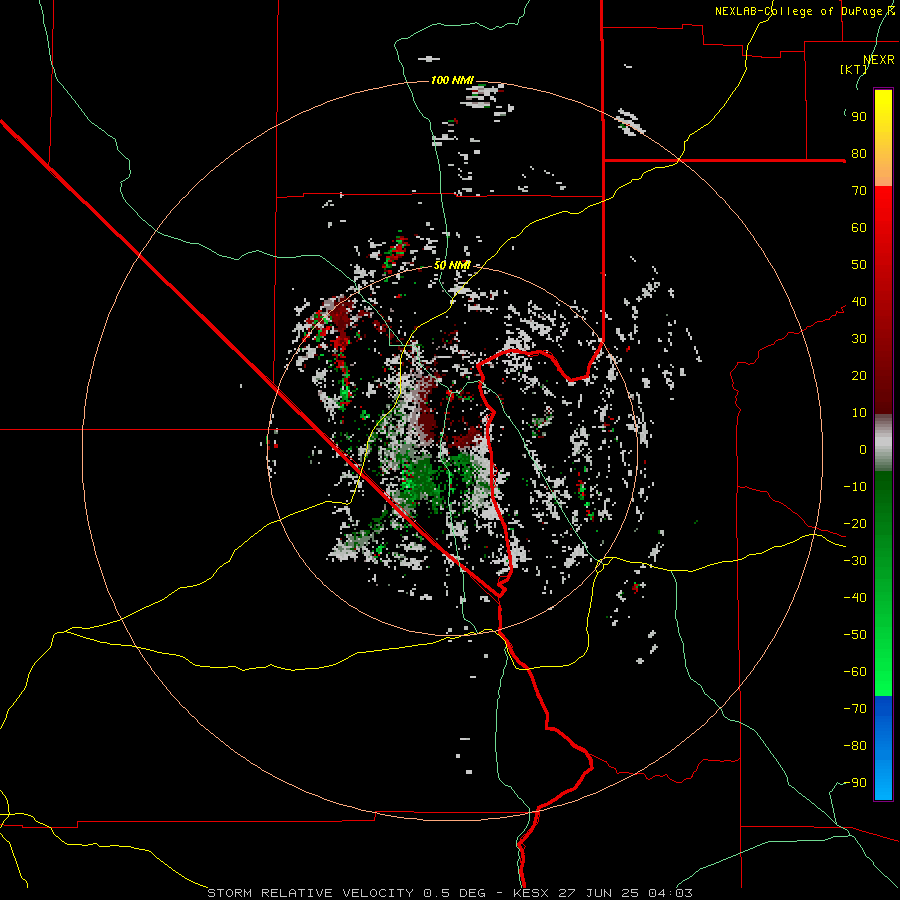900x900 pixels.
Task: Click the "-60" value on velocity scale
Action: [x=855, y=672]
